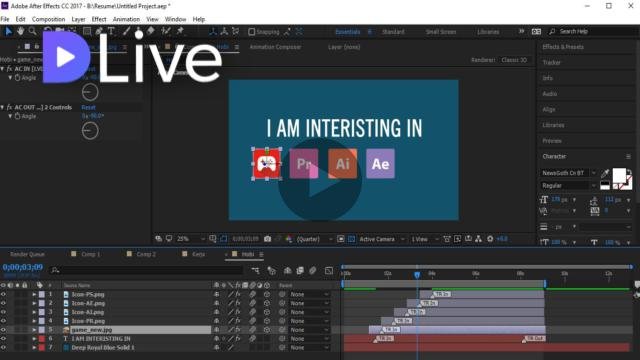Screen dimensions: 640x360
Task: Select the Eraser tool
Action: (x=151, y=31)
